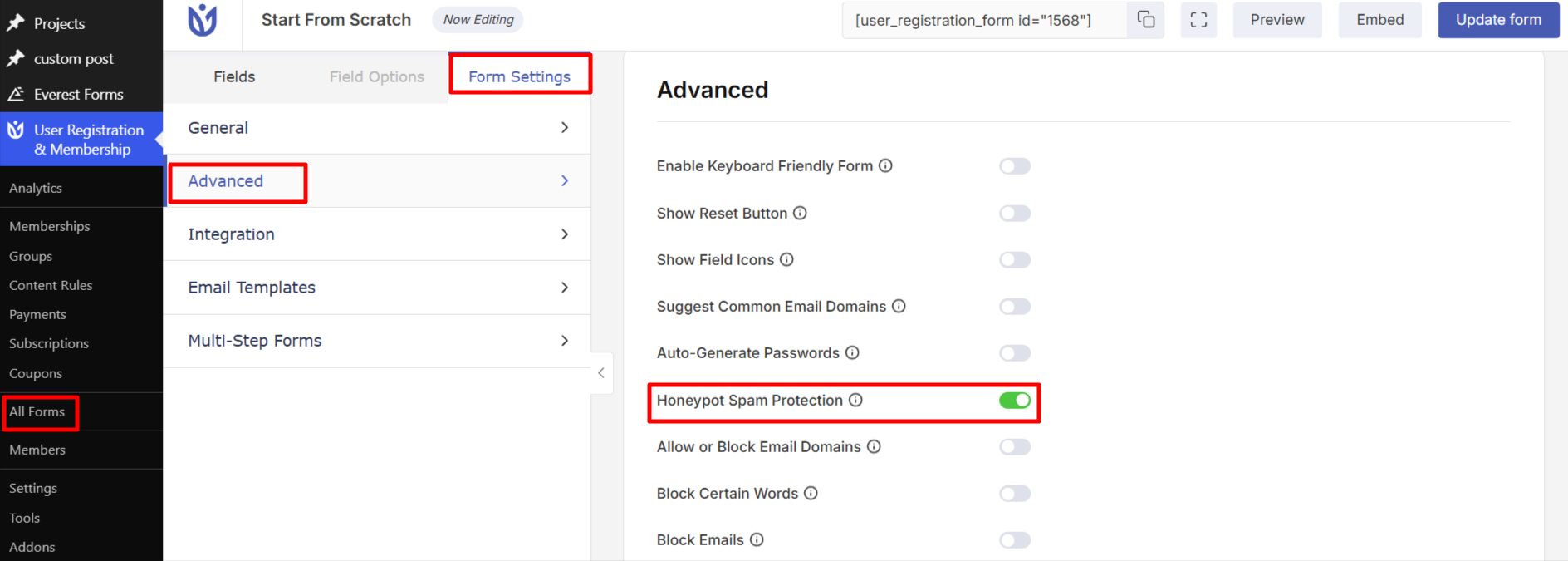Expand Integration settings chevron
This screenshot has height=561, width=1568.
click(x=565, y=234)
